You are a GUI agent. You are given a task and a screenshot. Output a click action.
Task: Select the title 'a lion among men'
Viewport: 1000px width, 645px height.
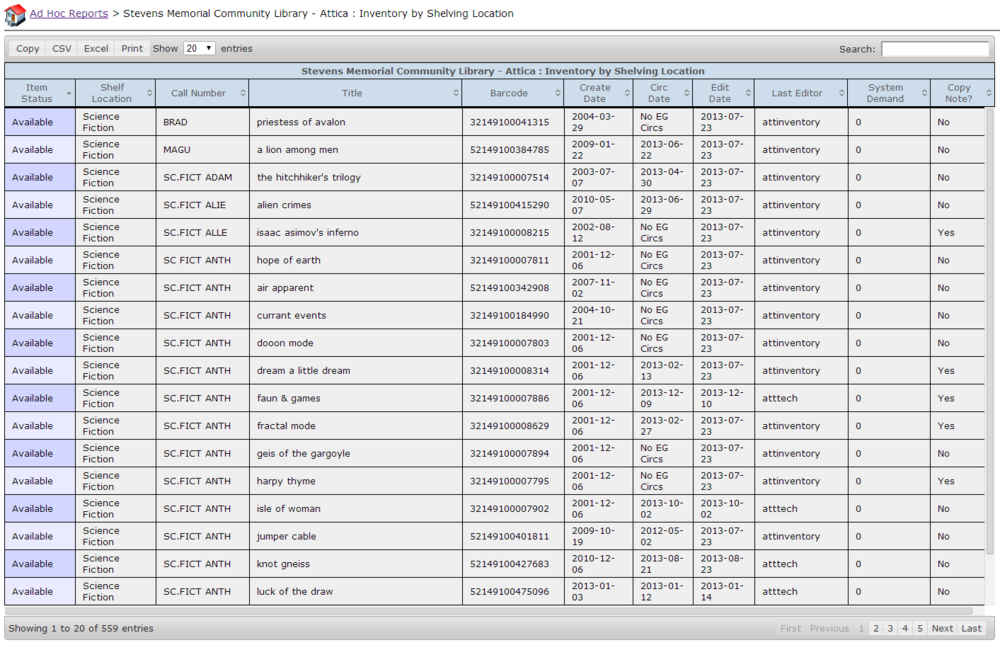(x=297, y=150)
